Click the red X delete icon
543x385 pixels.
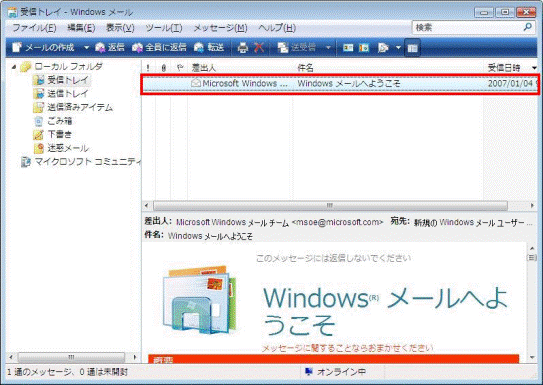pos(259,47)
